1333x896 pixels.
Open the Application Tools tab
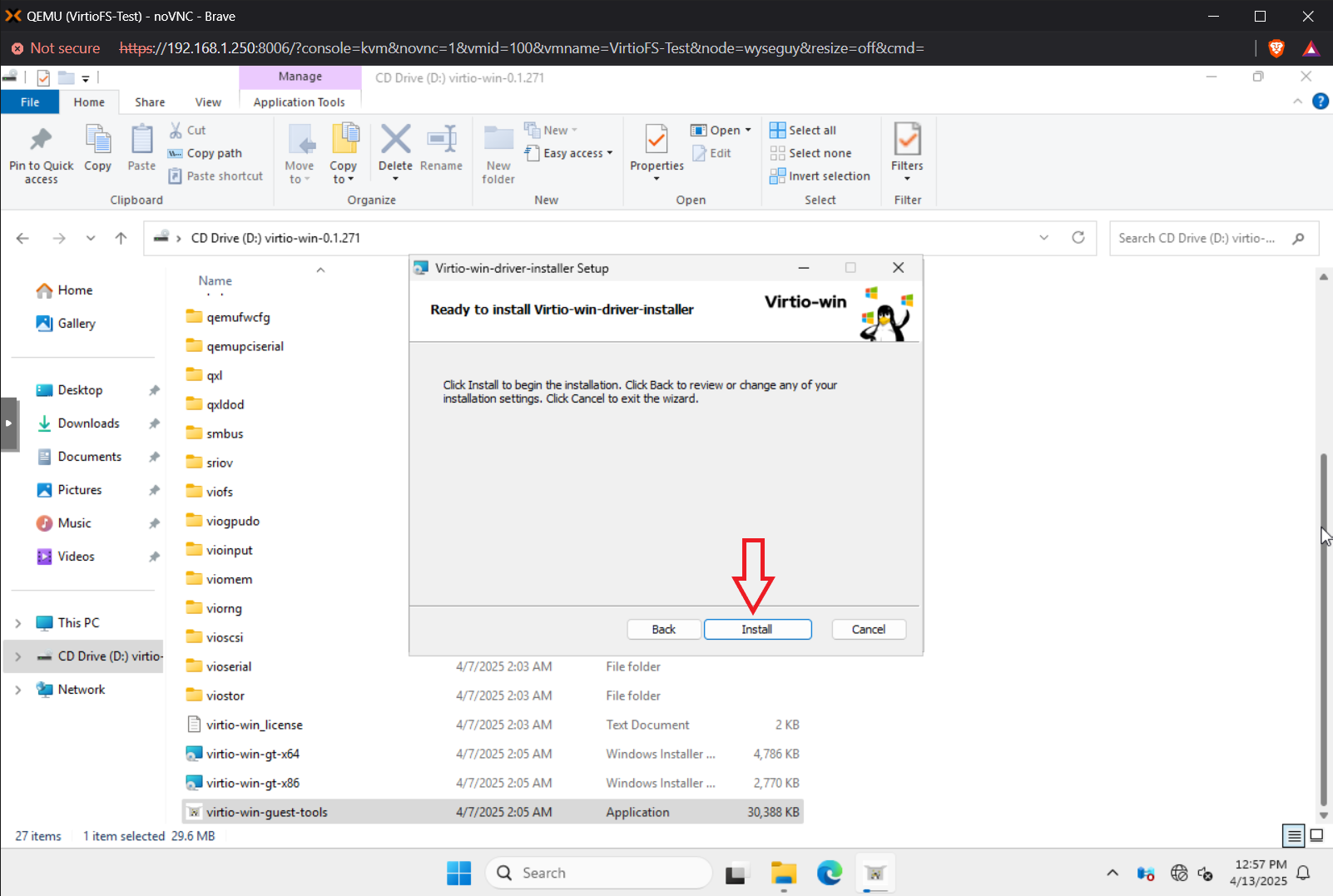click(300, 102)
